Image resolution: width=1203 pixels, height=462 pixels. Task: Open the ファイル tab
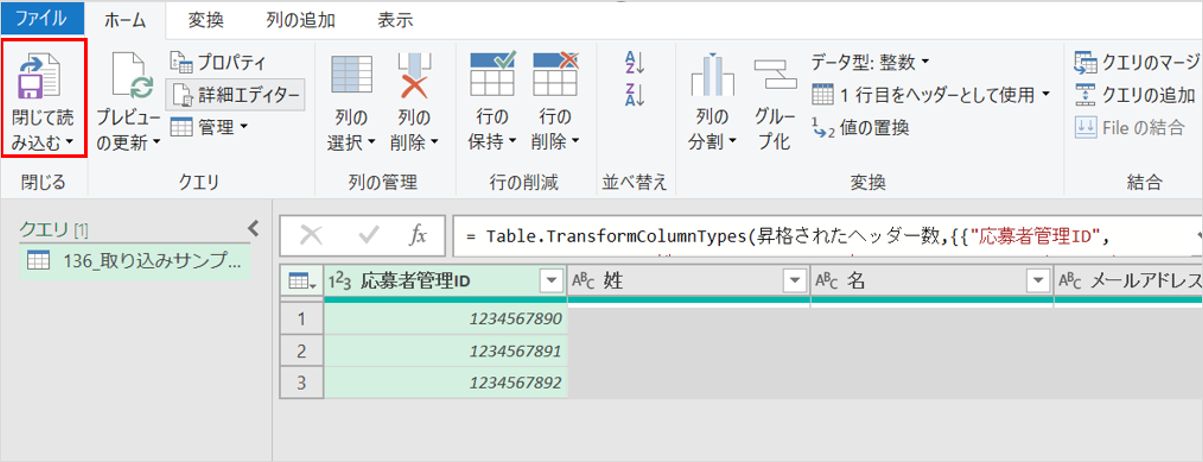41,17
